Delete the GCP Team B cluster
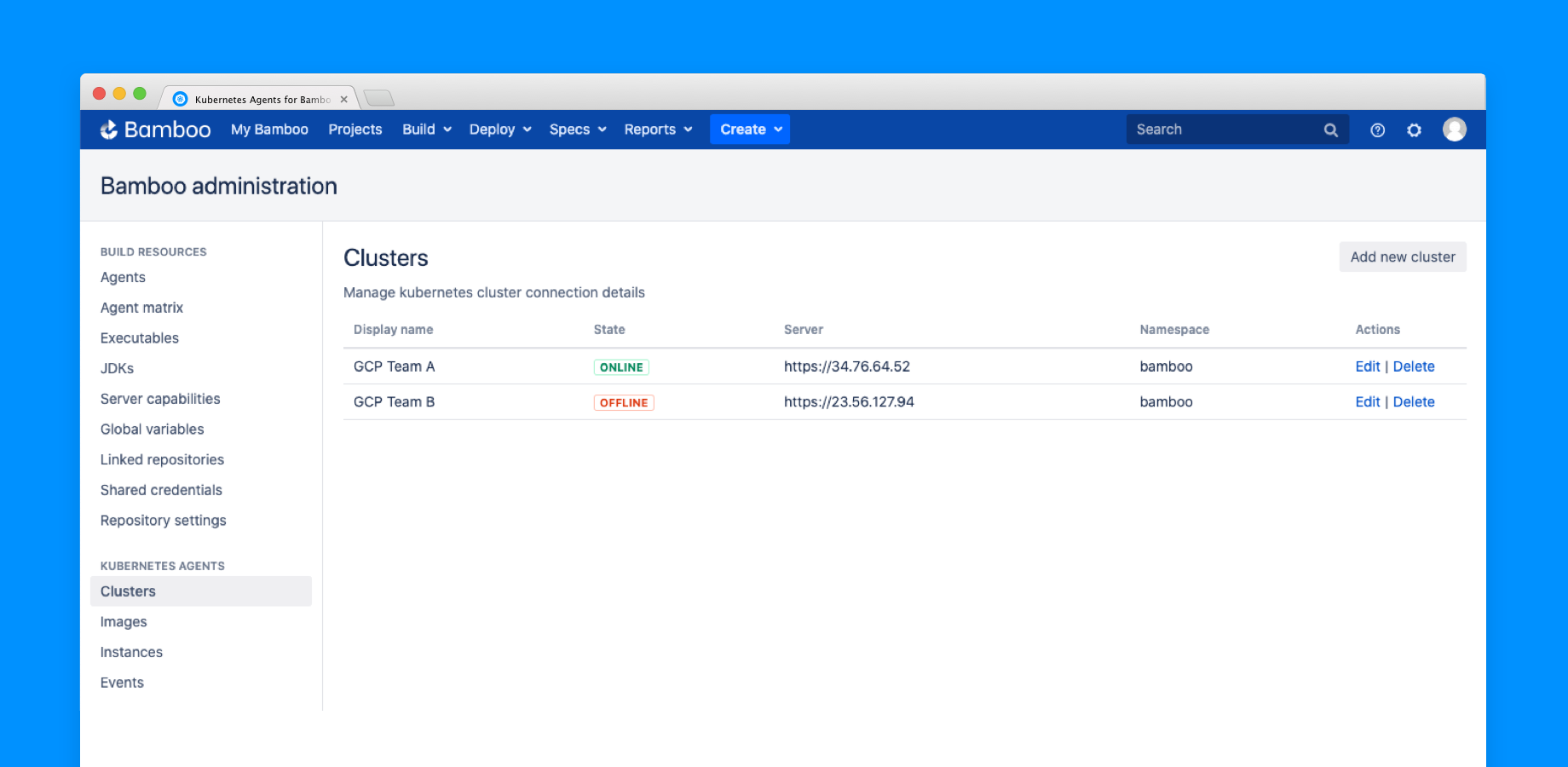 pyautogui.click(x=1414, y=402)
